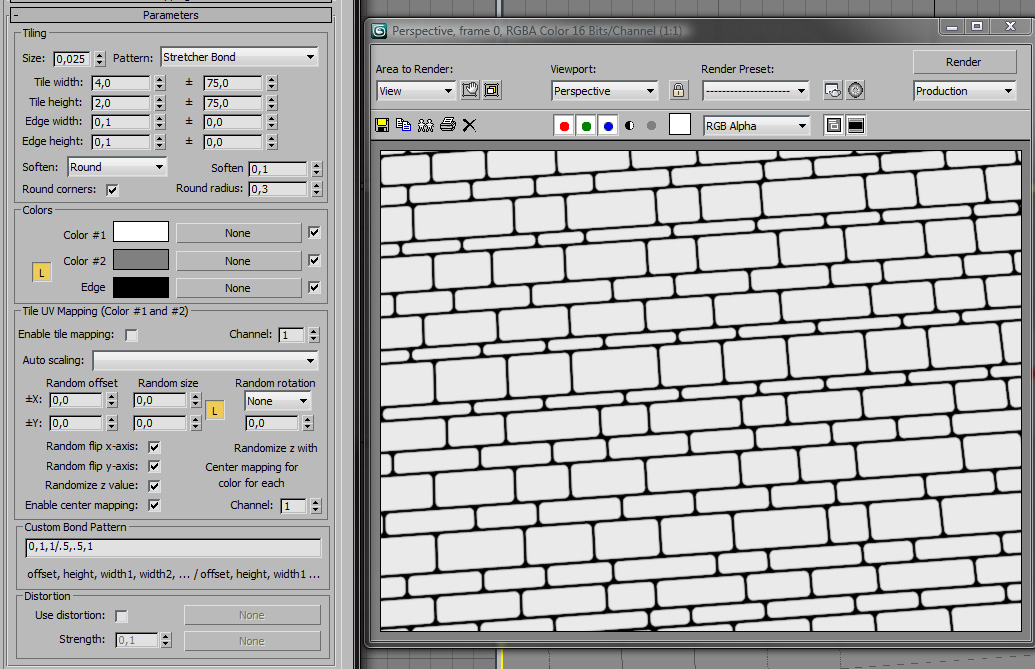Image resolution: width=1035 pixels, height=669 pixels.
Task: Toggle the Edge map enable checkbox
Action: coord(314,287)
